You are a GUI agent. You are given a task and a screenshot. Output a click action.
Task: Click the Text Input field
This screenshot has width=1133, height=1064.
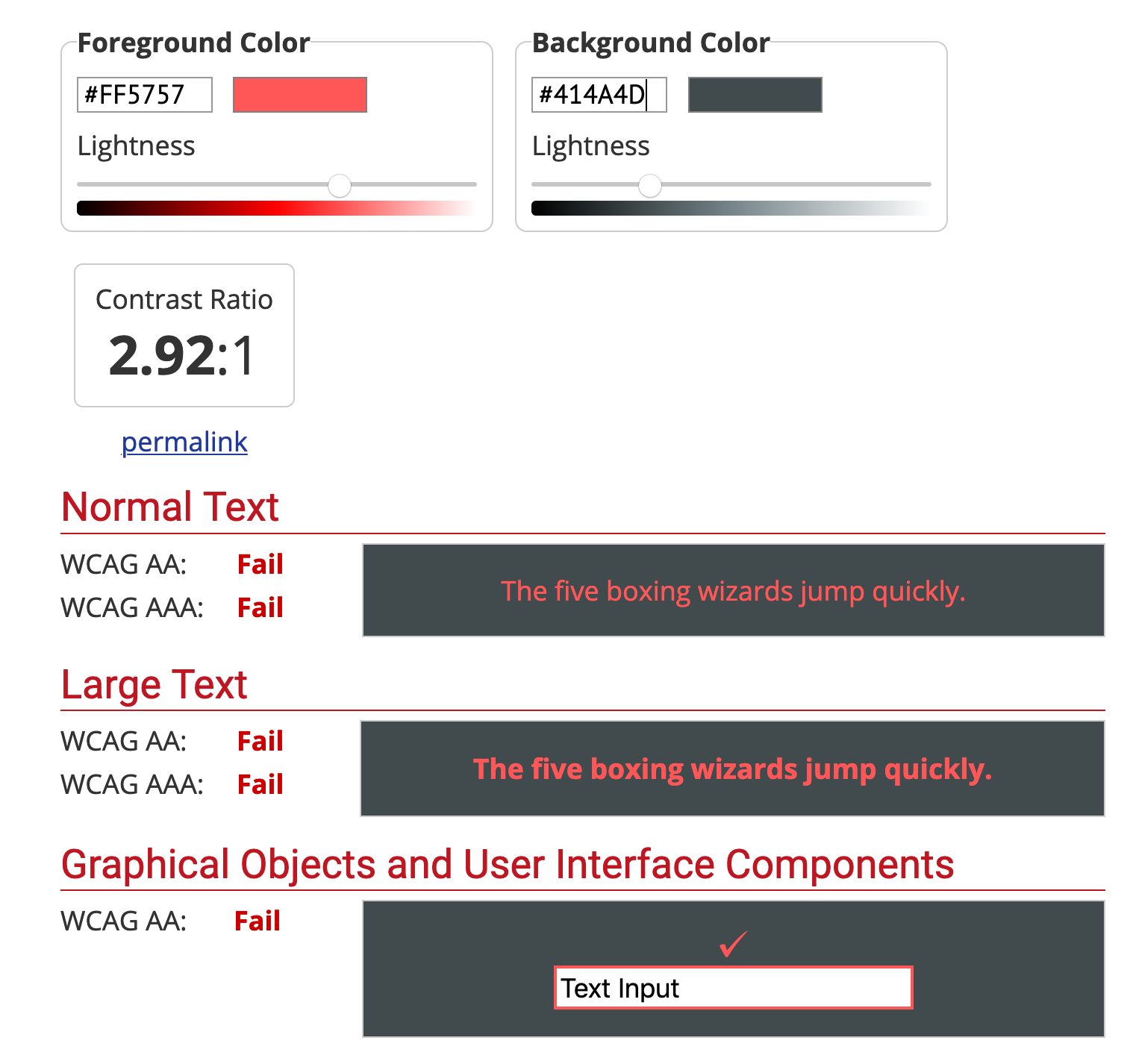(733, 989)
